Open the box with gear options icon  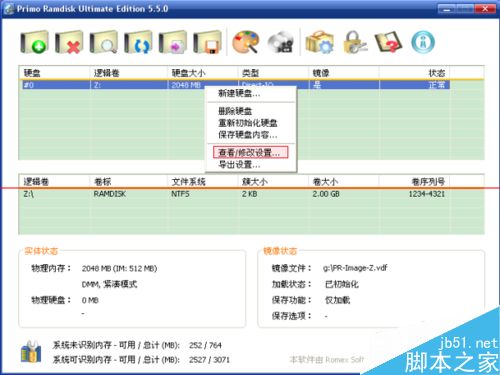[x=319, y=42]
